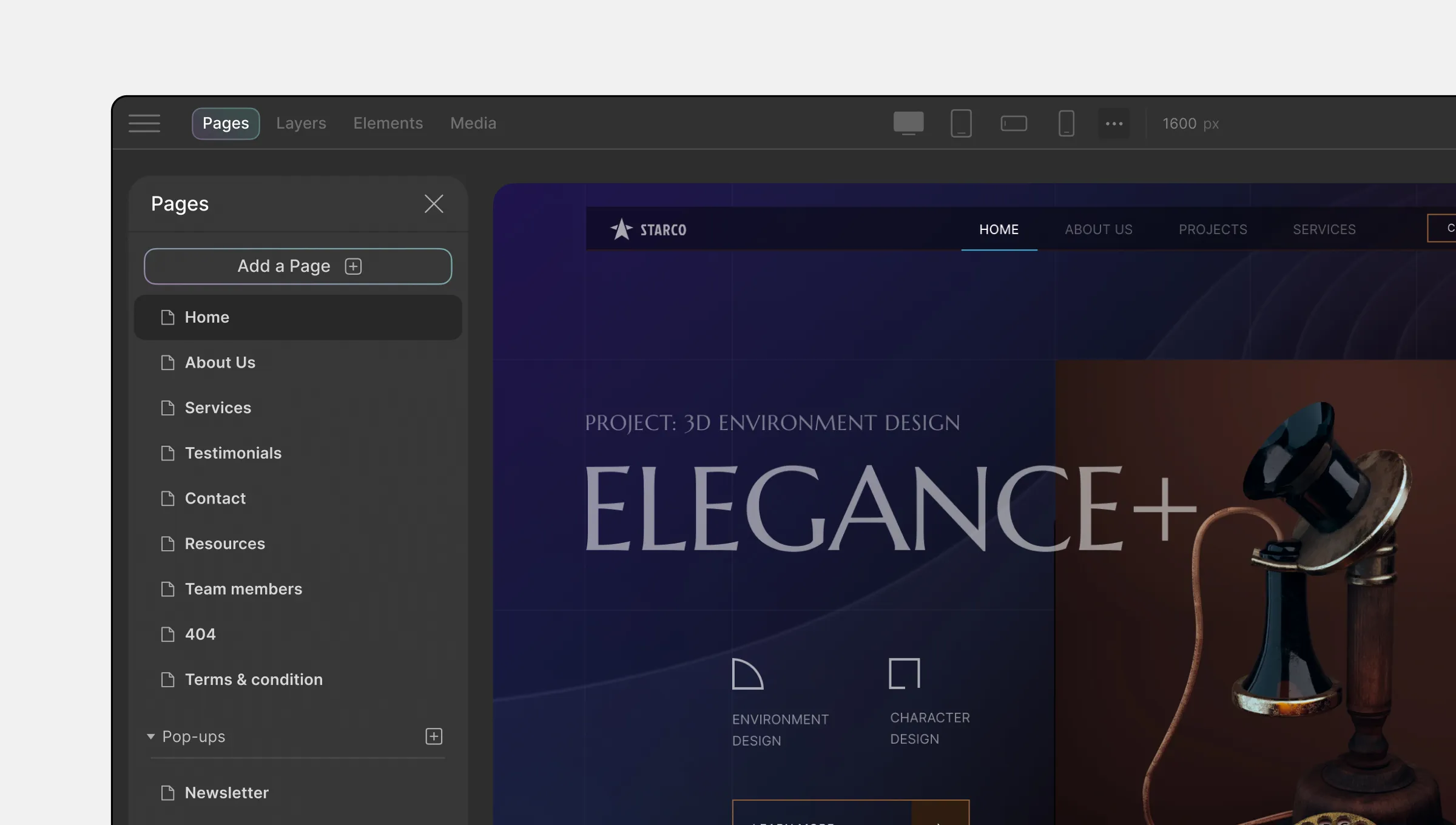Click the Add a Page button
The height and width of the screenshot is (825, 1456).
(x=298, y=266)
